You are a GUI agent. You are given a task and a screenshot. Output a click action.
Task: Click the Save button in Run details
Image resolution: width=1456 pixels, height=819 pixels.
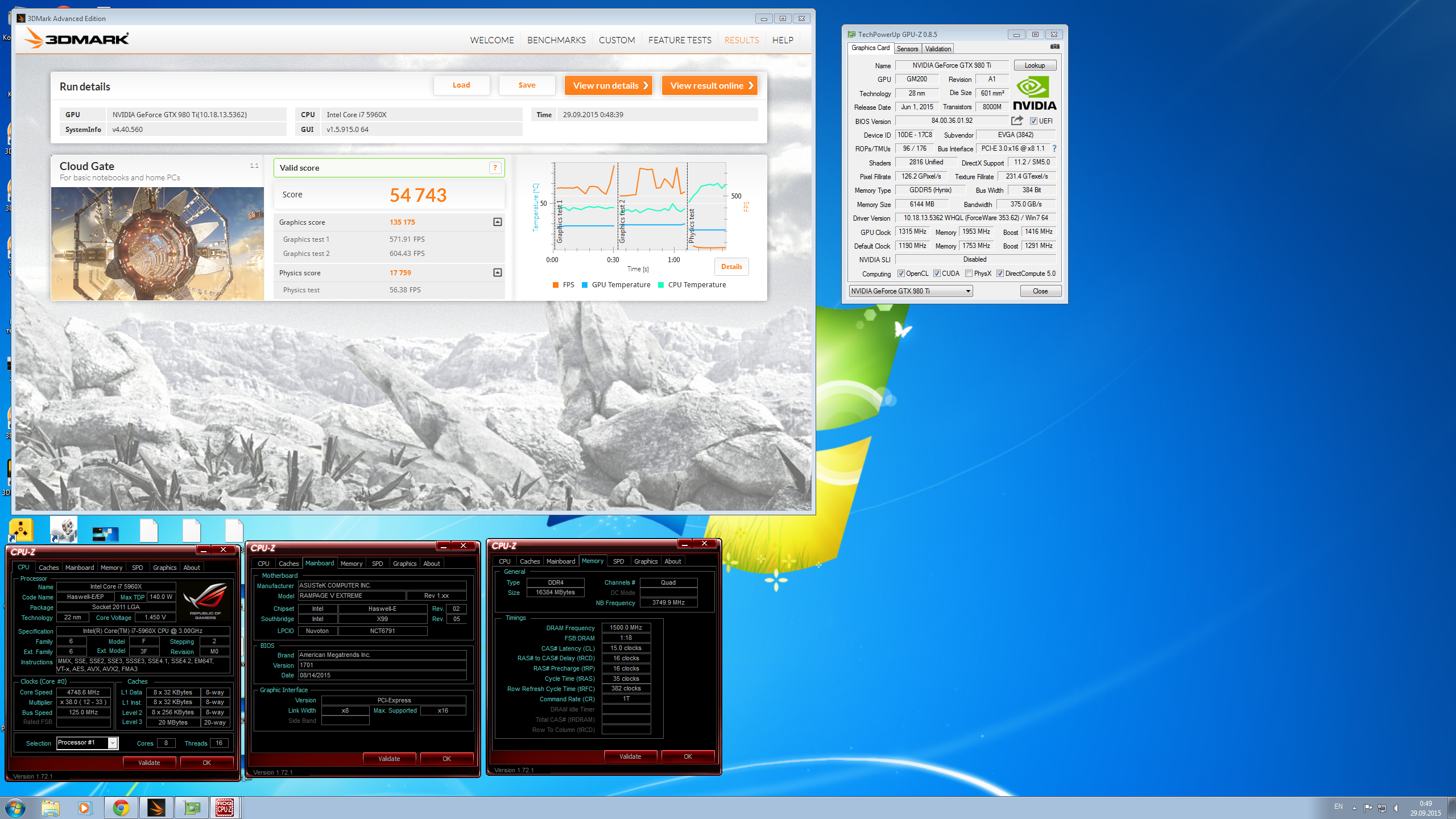[x=527, y=85]
